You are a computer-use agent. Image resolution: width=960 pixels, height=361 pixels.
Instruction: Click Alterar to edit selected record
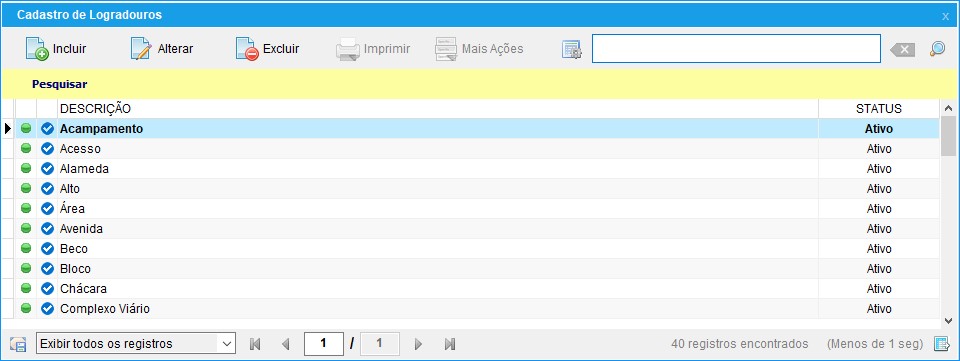click(x=162, y=49)
